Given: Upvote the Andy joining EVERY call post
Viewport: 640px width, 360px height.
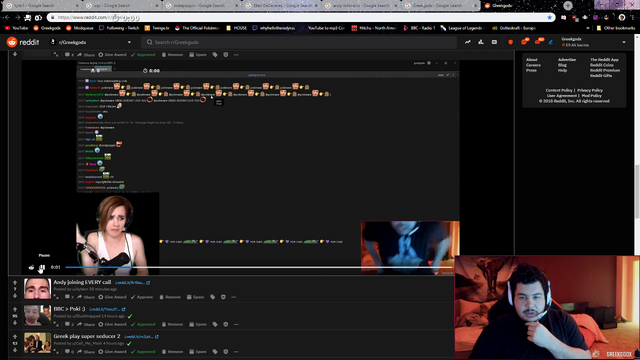Looking at the screenshot, I should 15,282.
